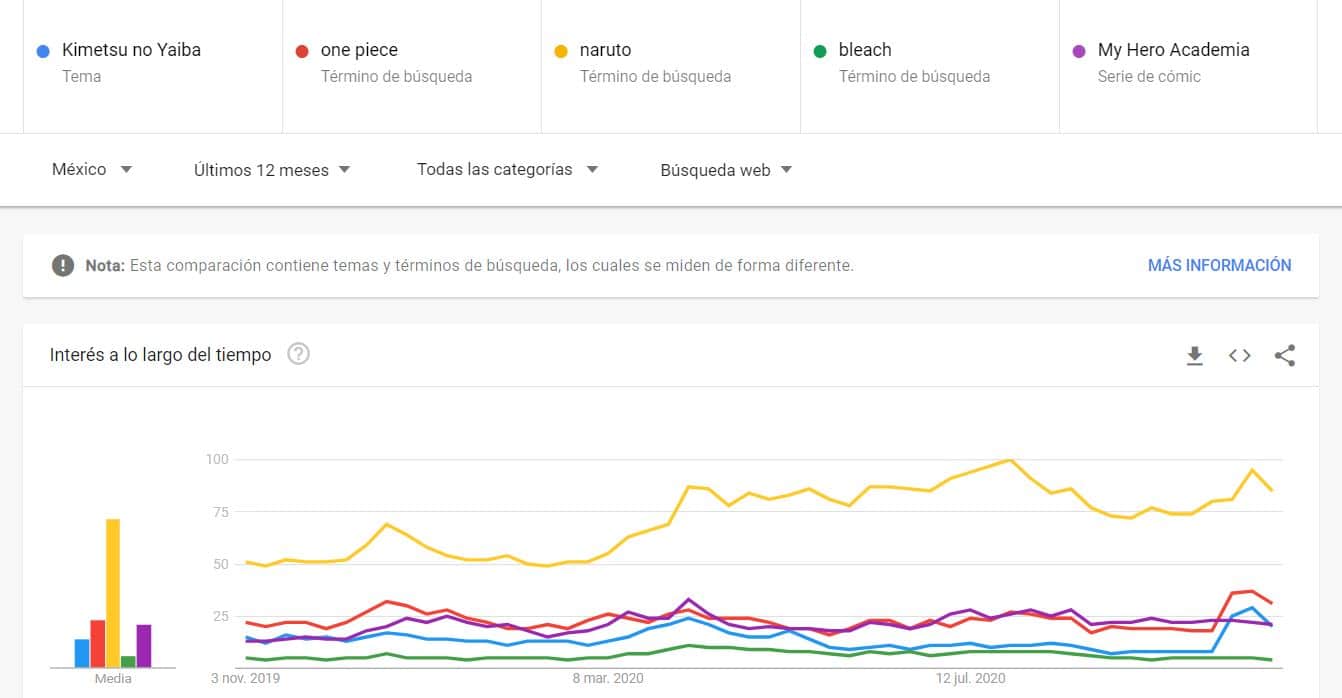Click the yellow naruto average bar

(113, 592)
